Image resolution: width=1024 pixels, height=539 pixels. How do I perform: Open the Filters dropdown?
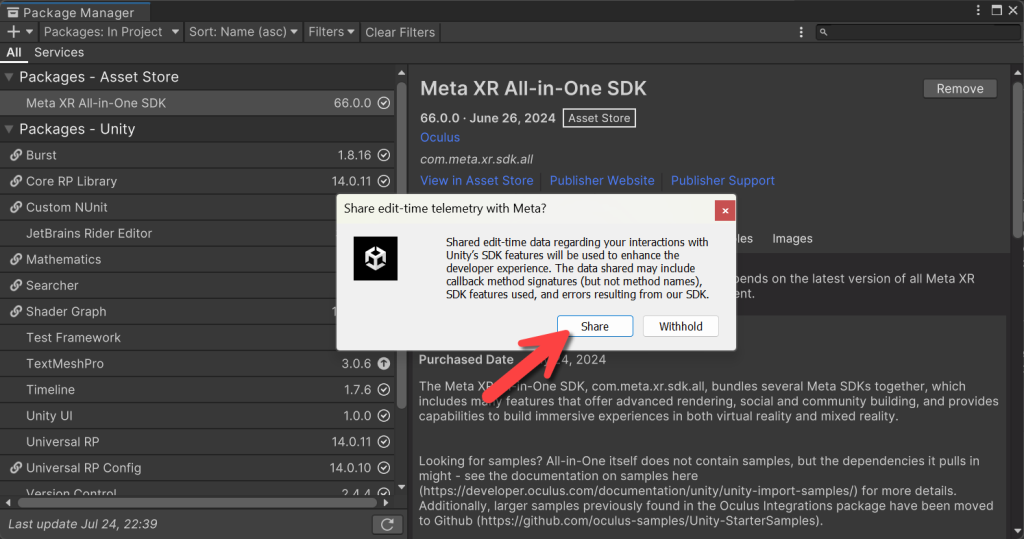click(332, 31)
